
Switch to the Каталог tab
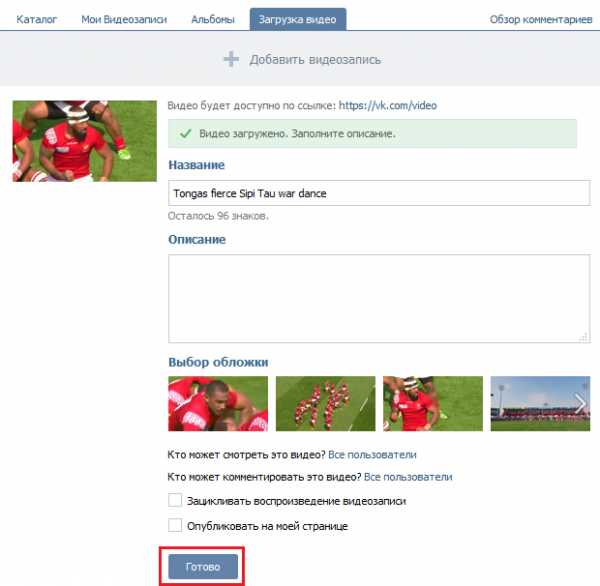point(37,19)
